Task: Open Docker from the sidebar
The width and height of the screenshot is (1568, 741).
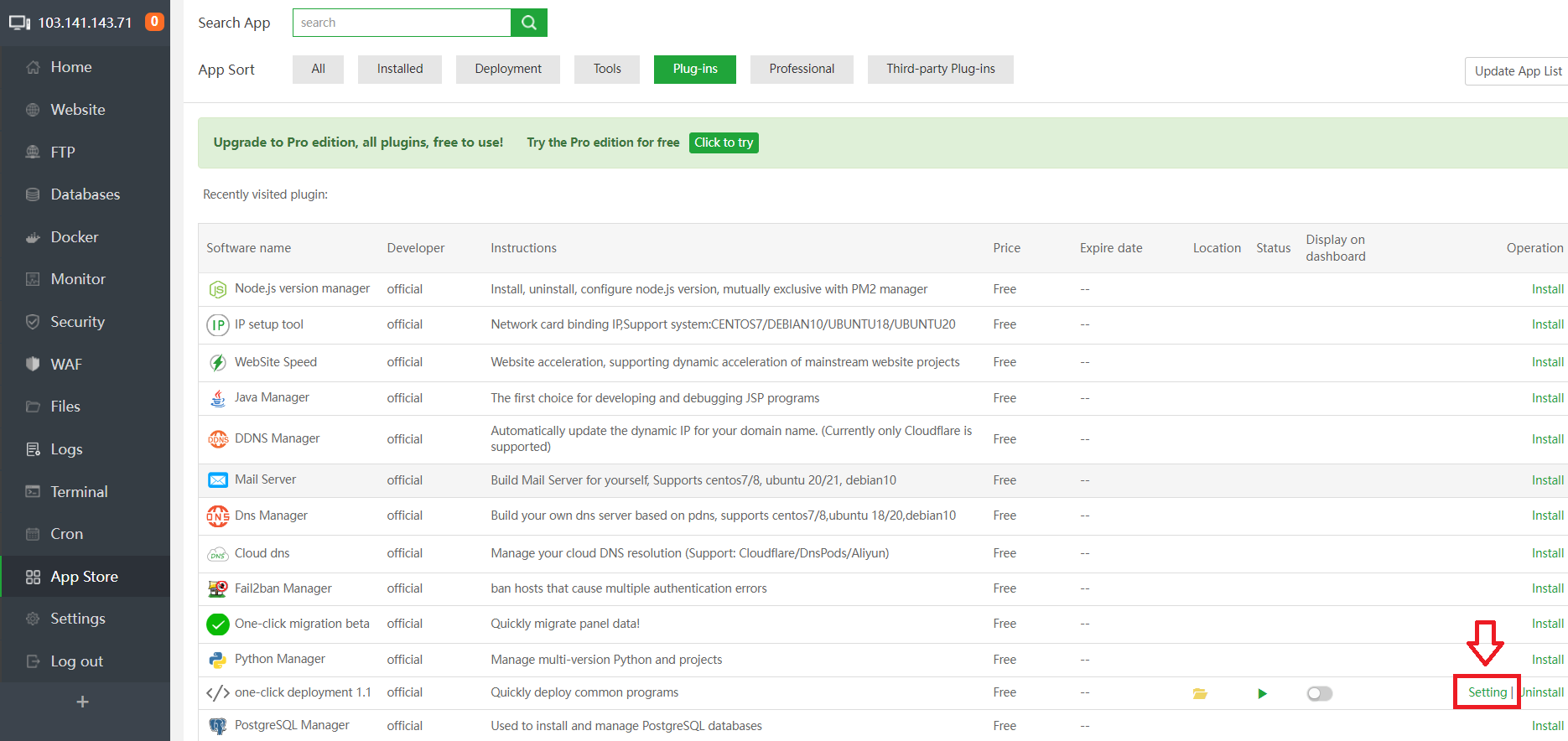Action: pyautogui.click(x=74, y=237)
